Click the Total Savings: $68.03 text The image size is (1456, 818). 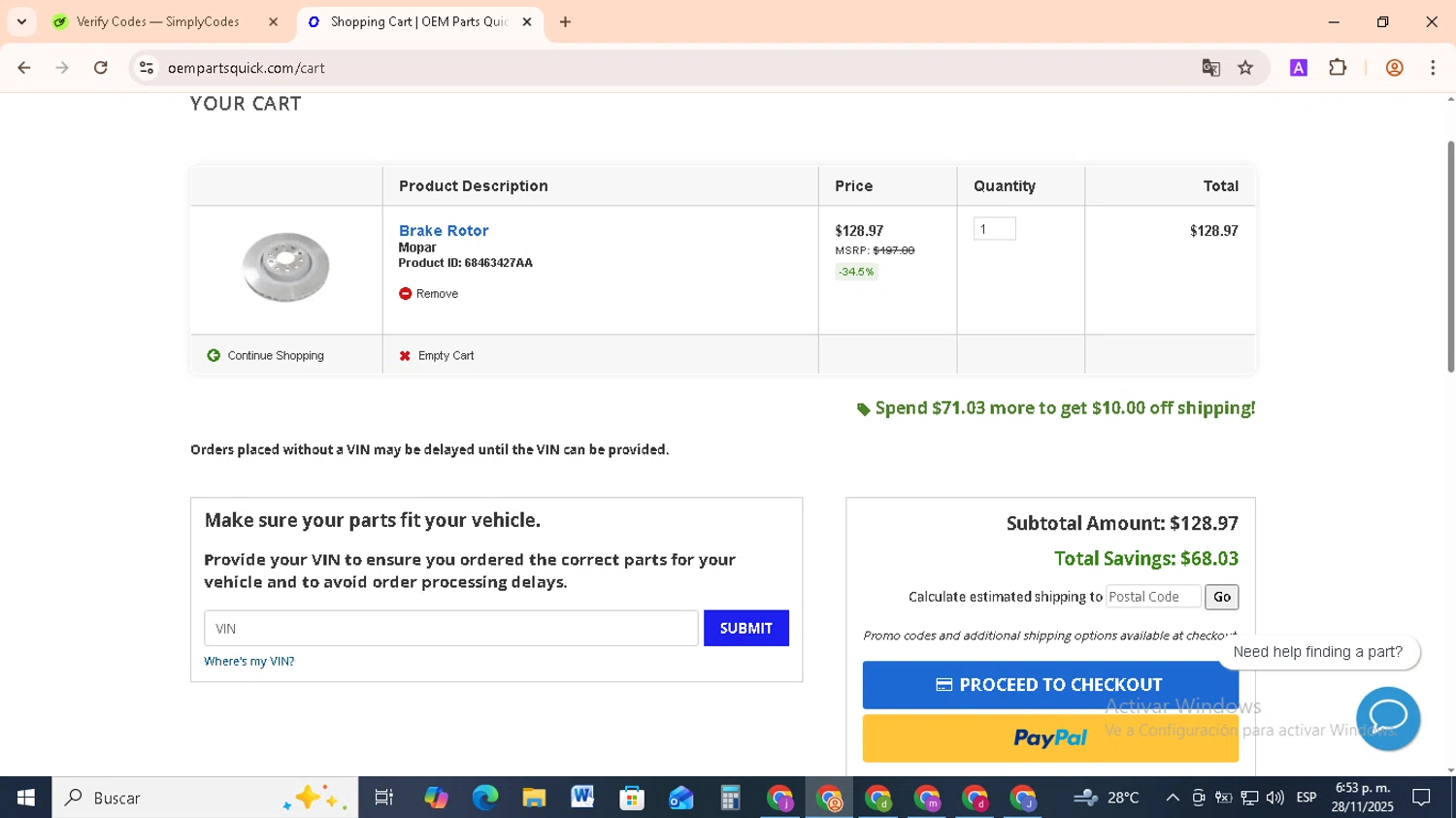(x=1146, y=559)
